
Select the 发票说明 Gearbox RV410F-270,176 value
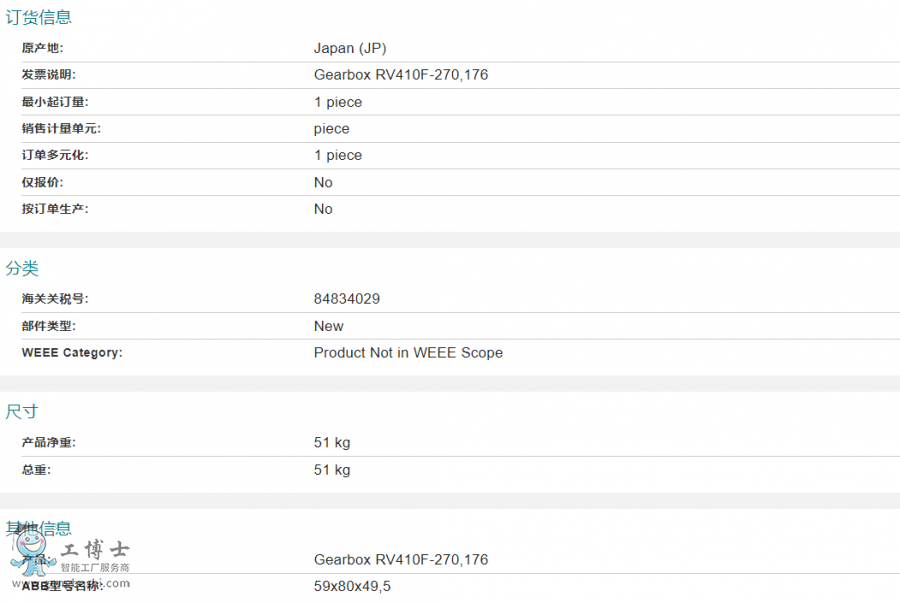pos(401,75)
